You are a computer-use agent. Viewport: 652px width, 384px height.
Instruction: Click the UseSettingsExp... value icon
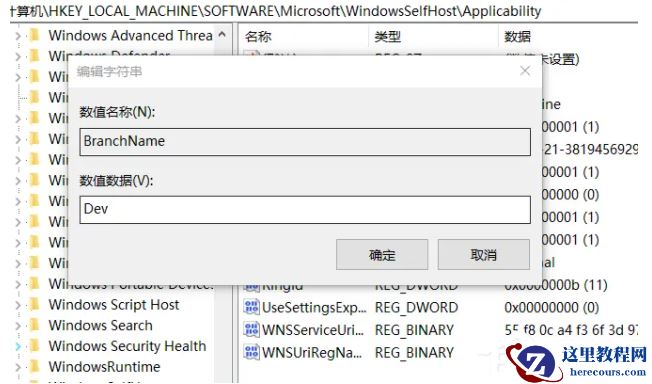click(252, 307)
